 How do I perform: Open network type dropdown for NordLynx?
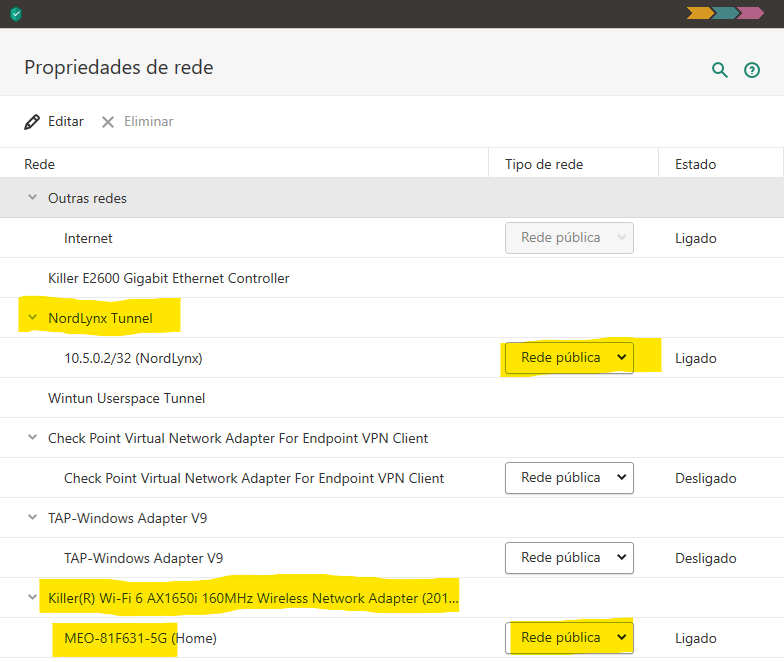point(569,358)
